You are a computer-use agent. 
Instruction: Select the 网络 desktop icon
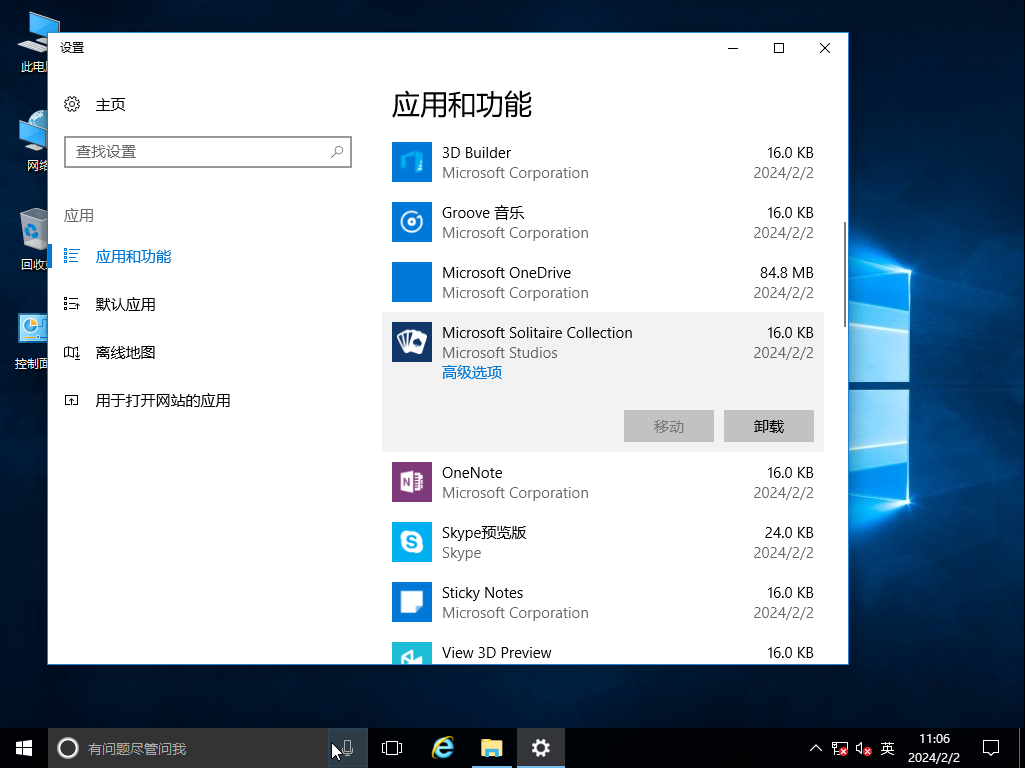pos(34,142)
